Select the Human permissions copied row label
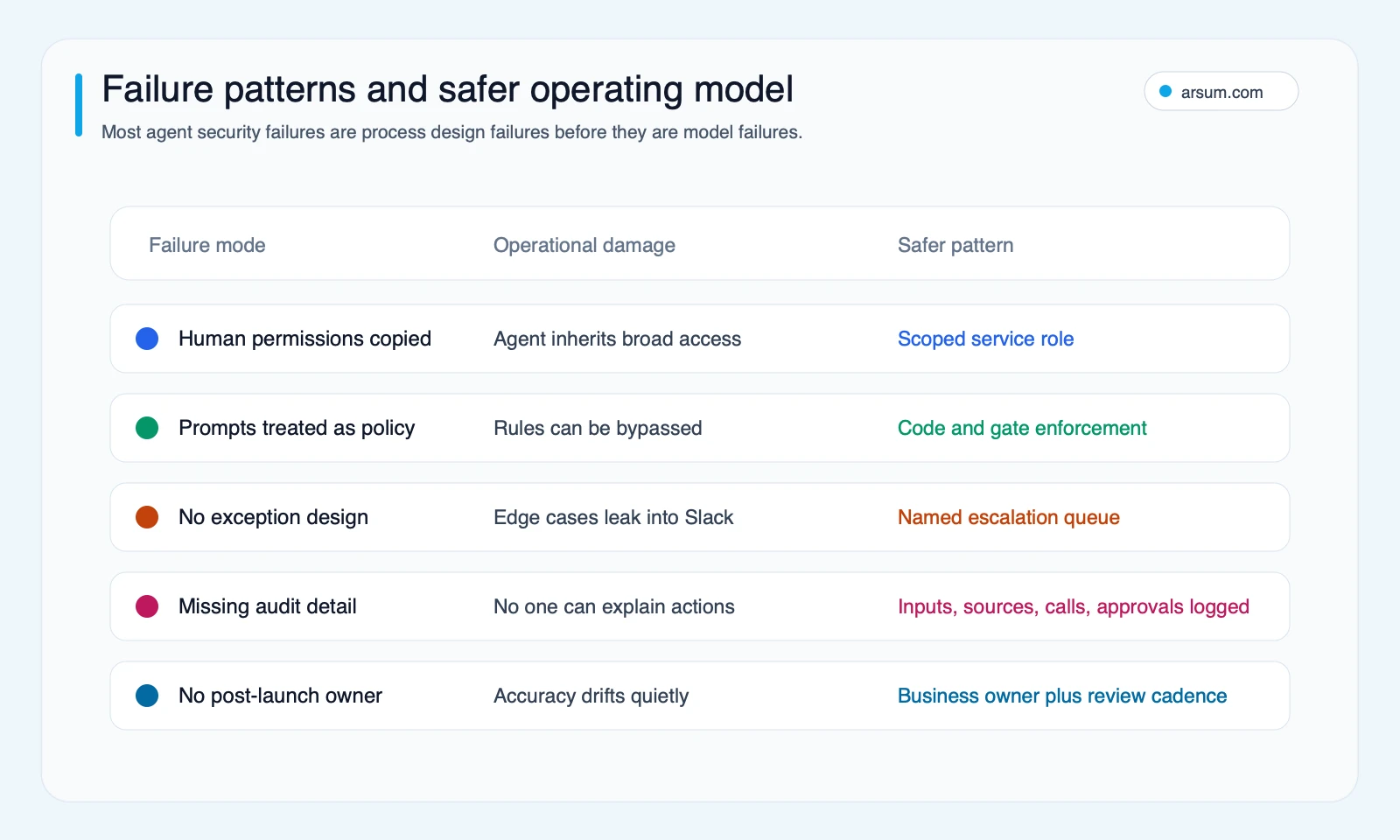 (x=304, y=339)
